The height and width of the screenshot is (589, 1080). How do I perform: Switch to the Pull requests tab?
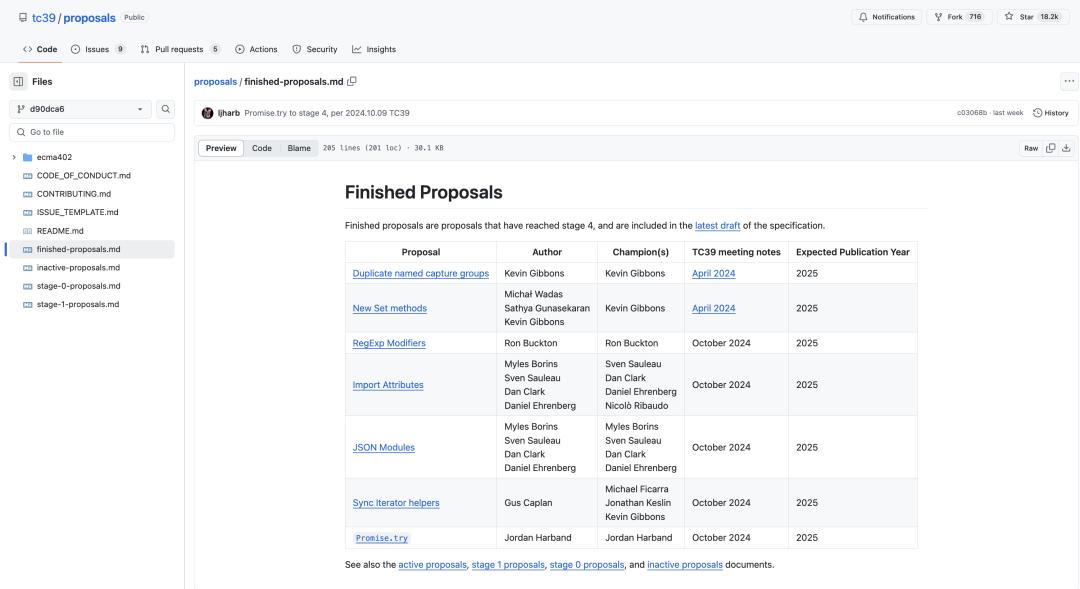click(x=180, y=50)
